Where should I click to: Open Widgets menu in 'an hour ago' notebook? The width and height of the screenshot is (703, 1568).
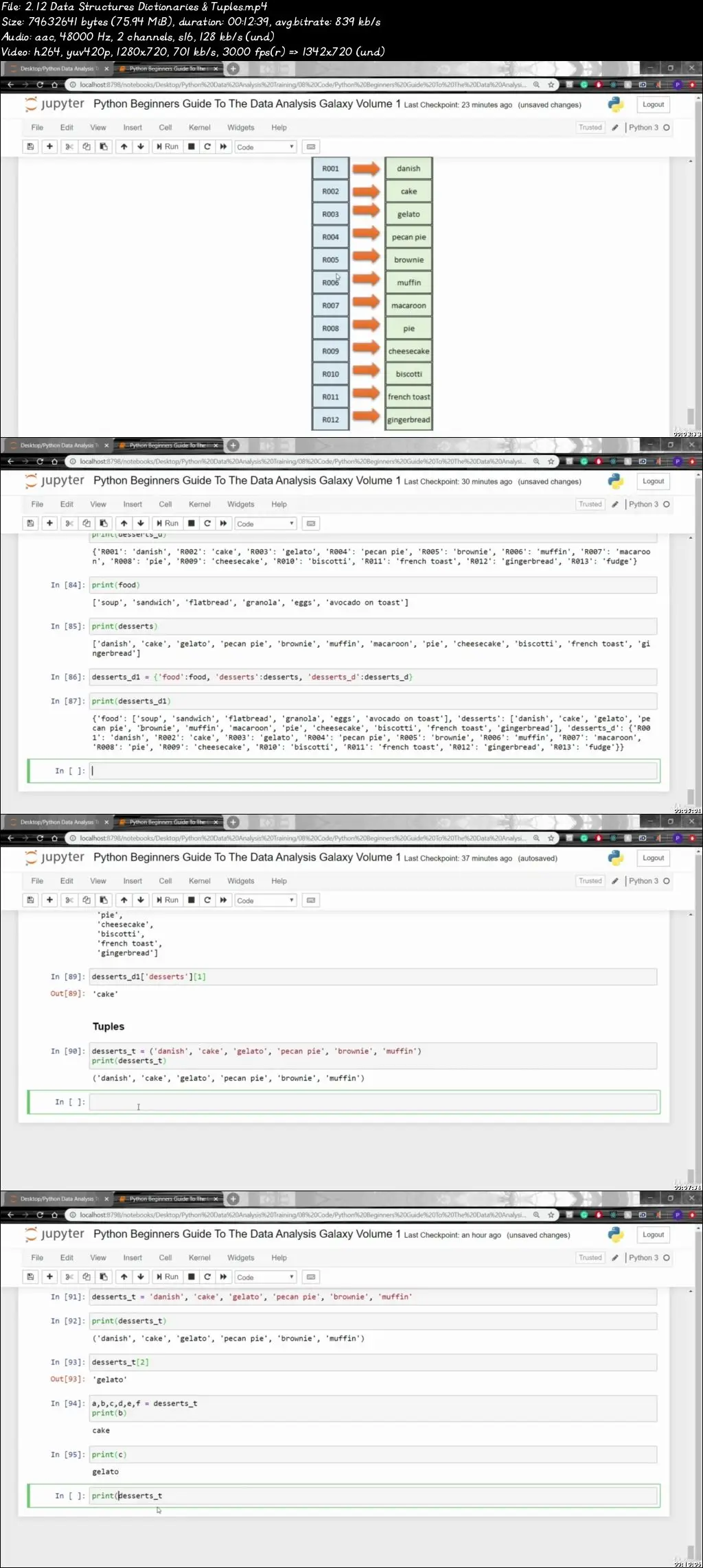[x=241, y=1258]
